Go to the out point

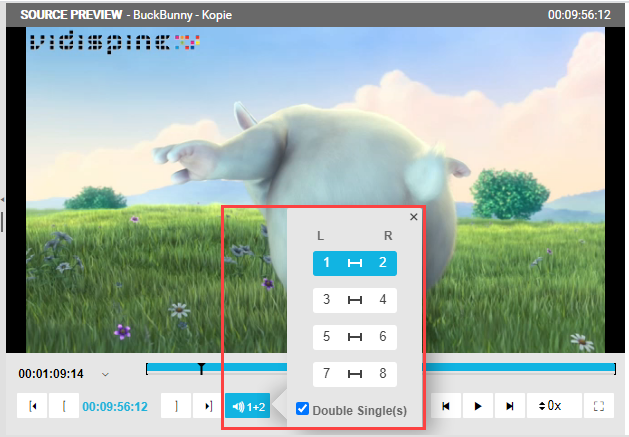click(208, 406)
